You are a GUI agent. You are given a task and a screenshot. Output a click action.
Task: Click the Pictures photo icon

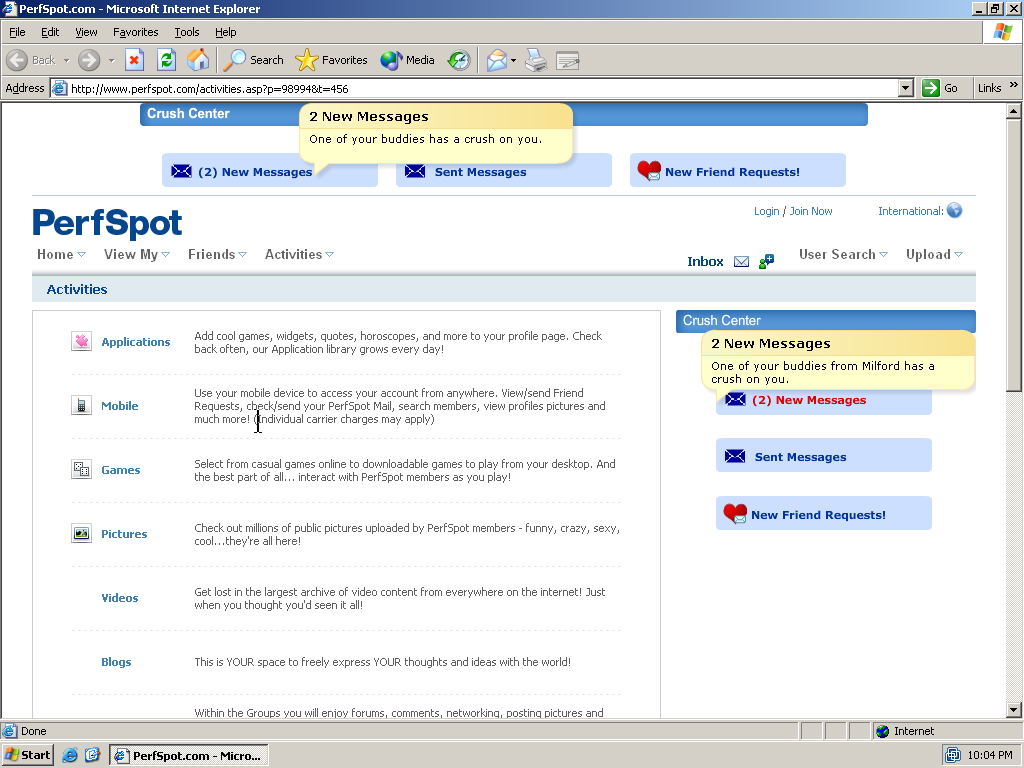pos(81,533)
